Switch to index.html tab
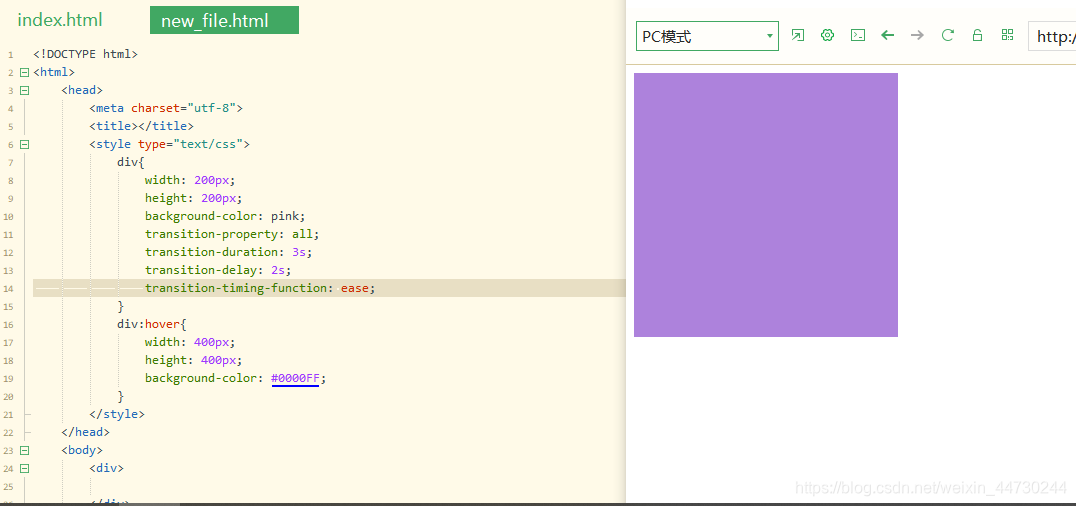The width and height of the screenshot is (1076, 506). click(x=60, y=20)
